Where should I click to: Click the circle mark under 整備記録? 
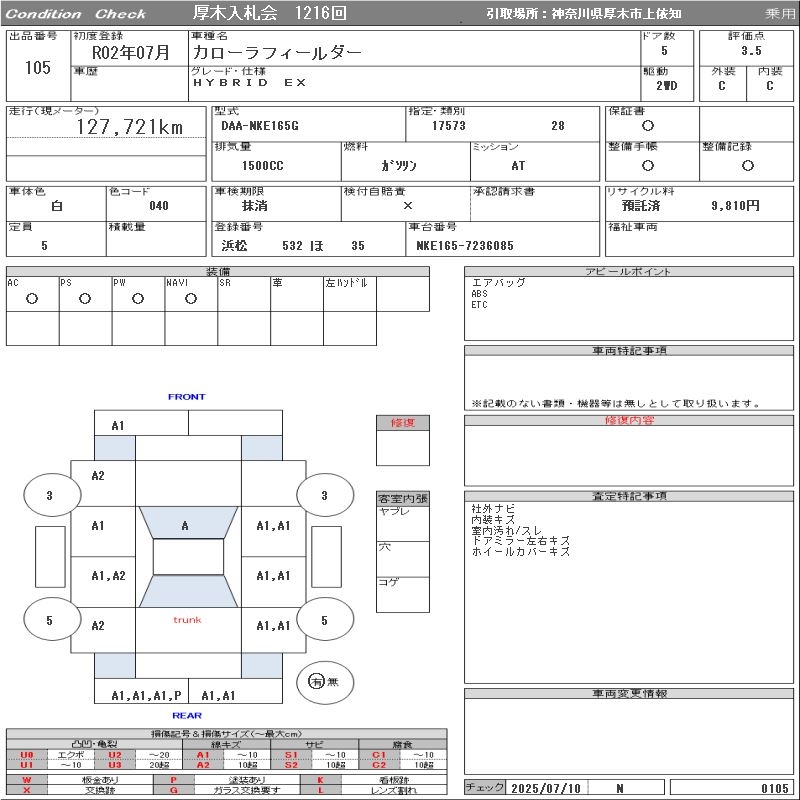coord(747,165)
